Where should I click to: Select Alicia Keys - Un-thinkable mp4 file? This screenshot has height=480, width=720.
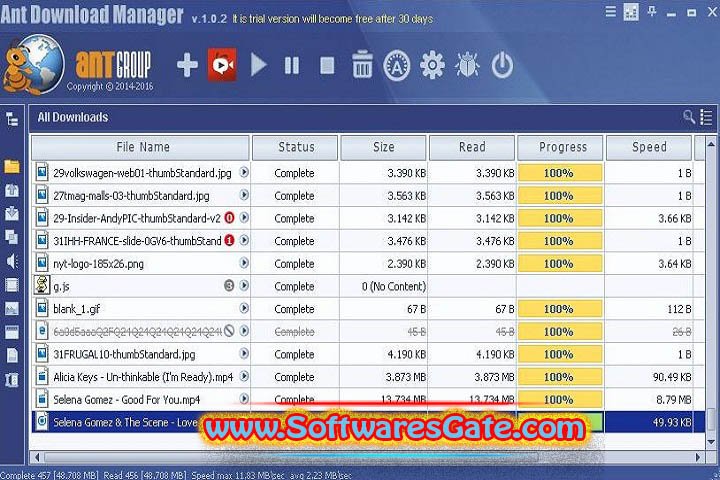click(x=143, y=377)
